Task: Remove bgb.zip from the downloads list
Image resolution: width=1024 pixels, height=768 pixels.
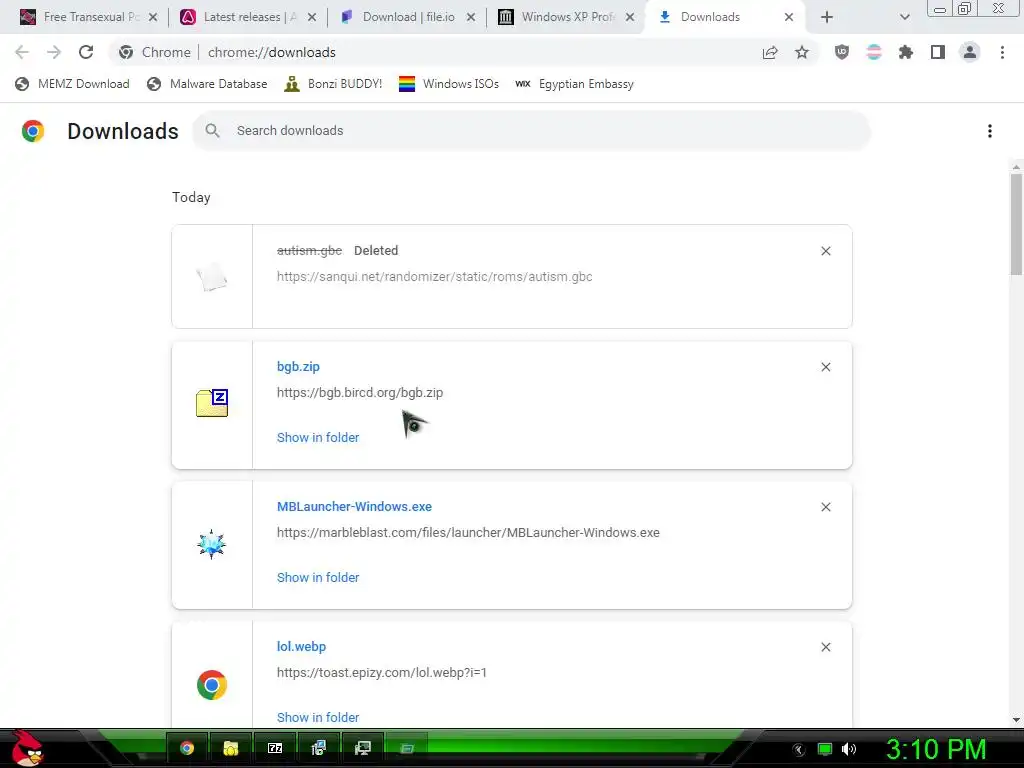Action: click(825, 367)
